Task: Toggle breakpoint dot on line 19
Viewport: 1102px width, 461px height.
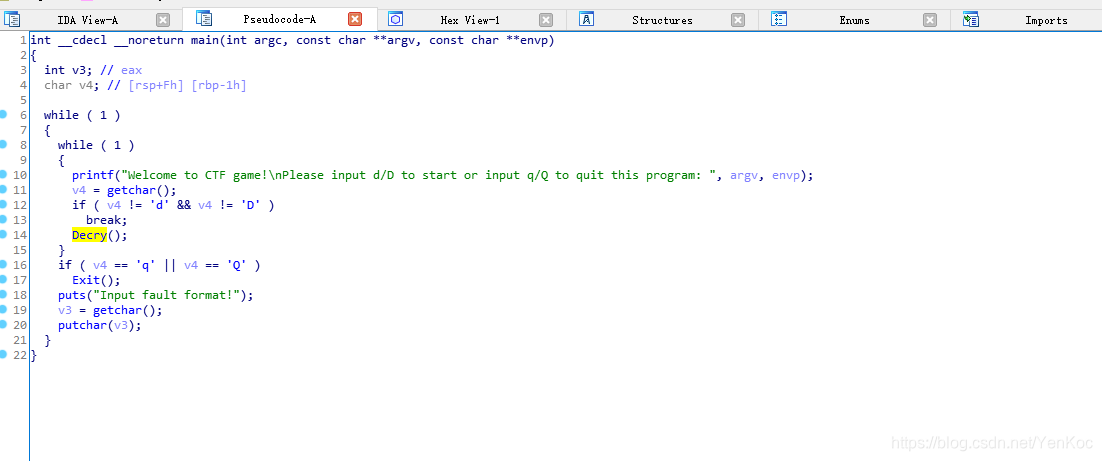Action: coord(4,309)
